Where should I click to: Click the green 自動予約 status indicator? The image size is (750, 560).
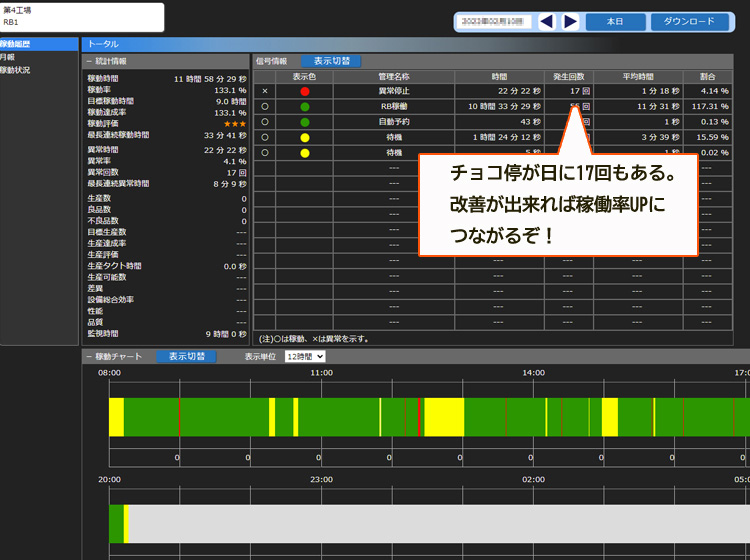304,122
